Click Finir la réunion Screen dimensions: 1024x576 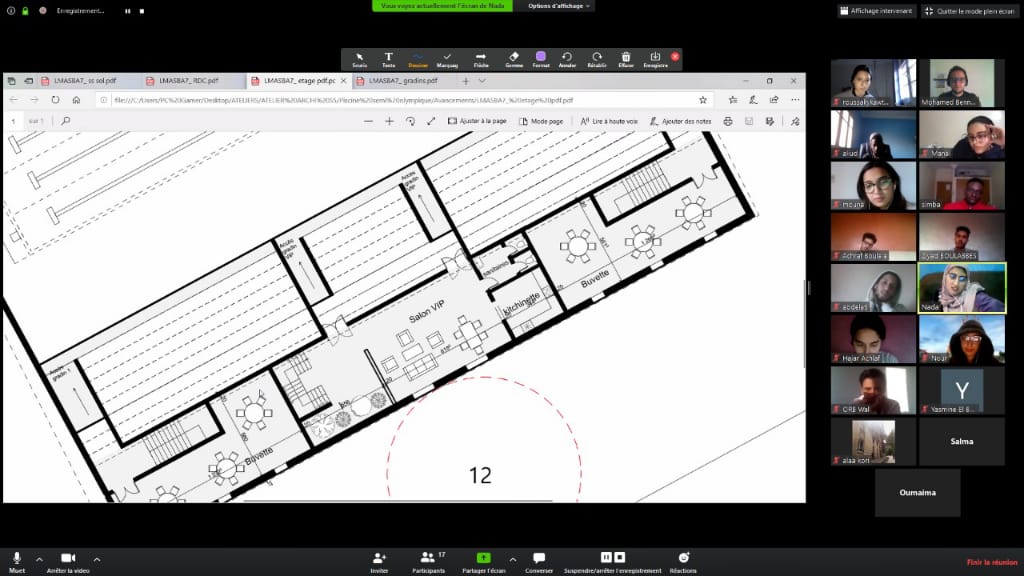(x=992, y=562)
